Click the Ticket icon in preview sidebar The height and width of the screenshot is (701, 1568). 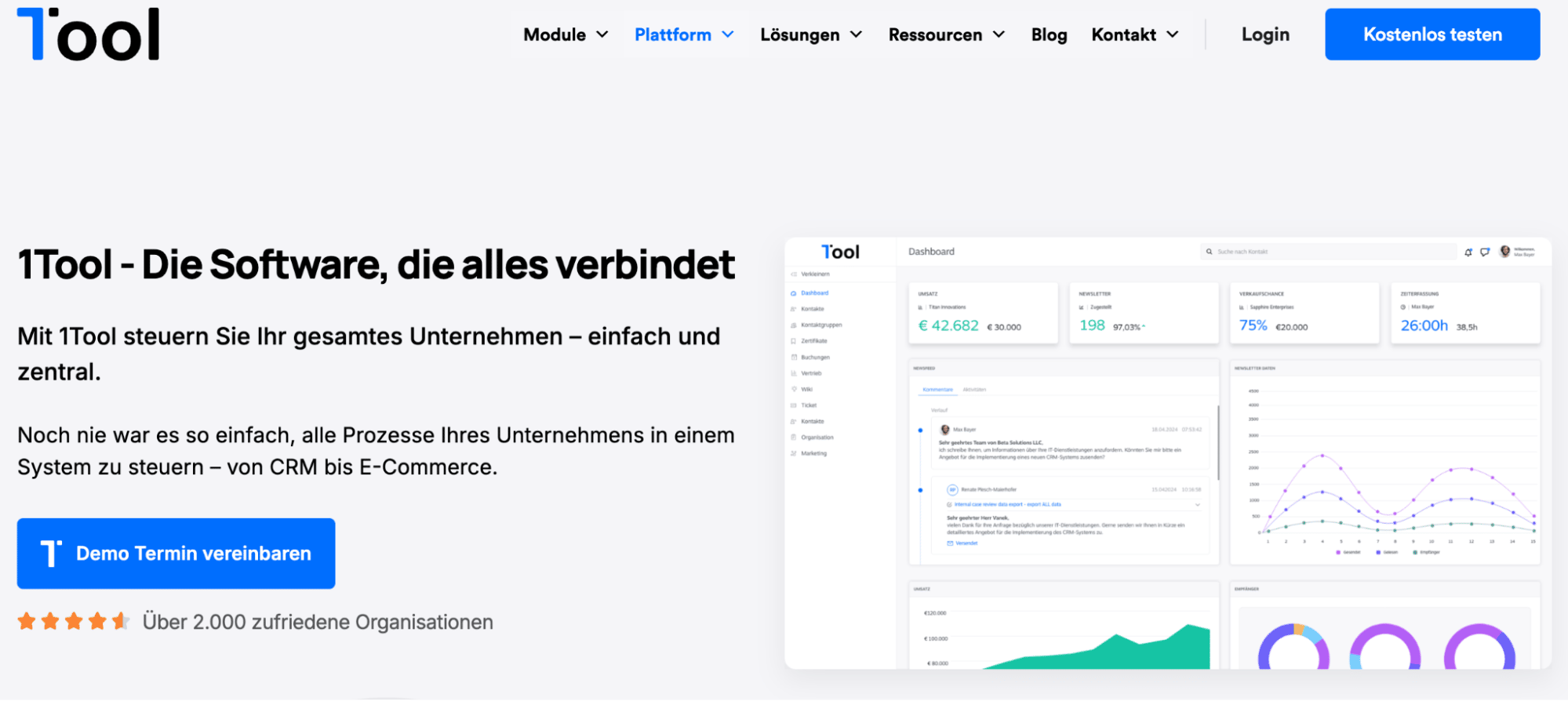794,405
